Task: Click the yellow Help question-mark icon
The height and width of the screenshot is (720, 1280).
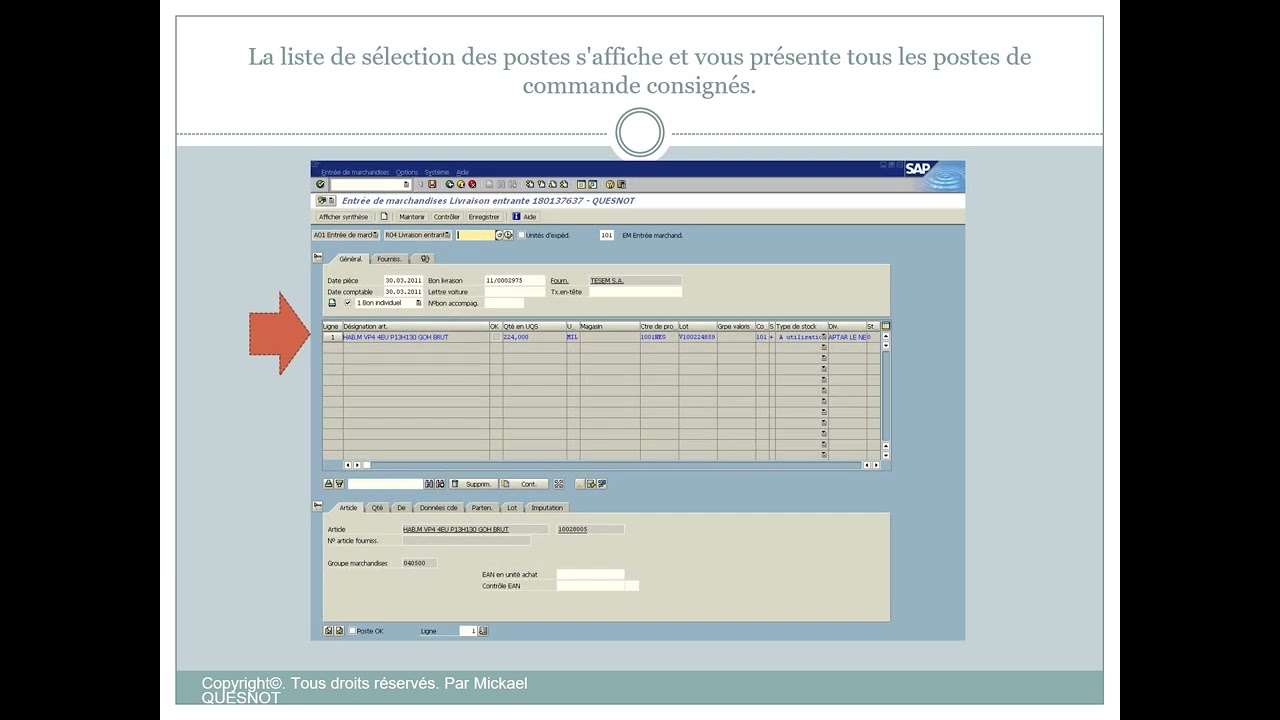Action: pos(610,184)
